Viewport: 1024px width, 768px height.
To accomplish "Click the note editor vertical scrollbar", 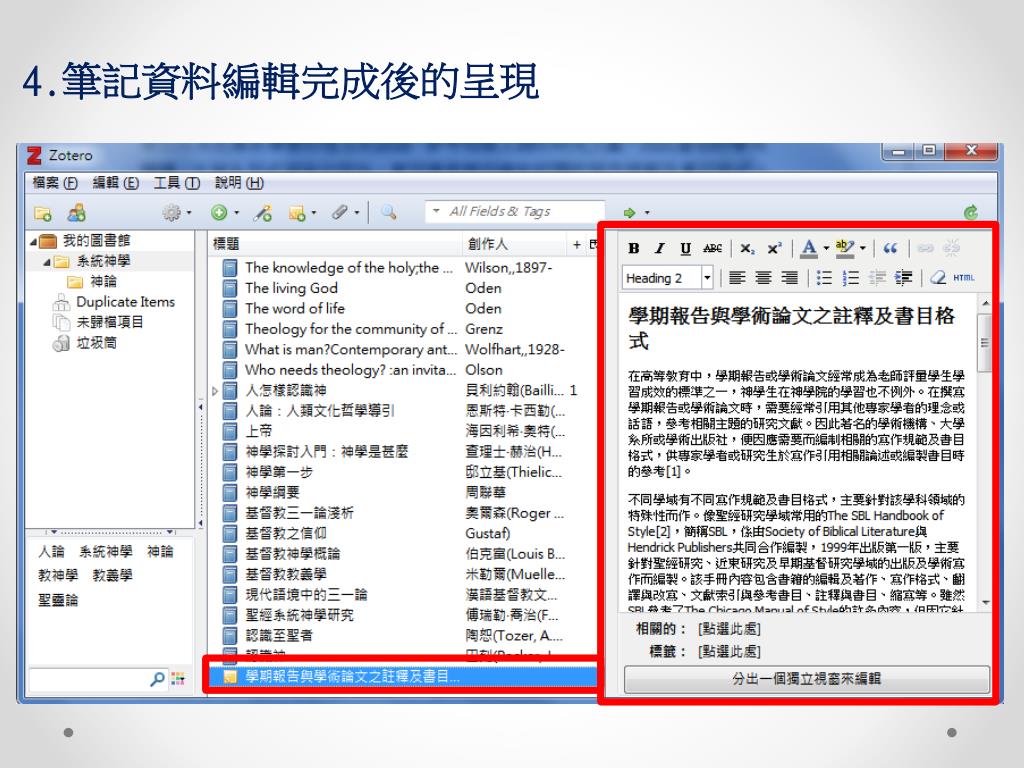I will [x=985, y=453].
